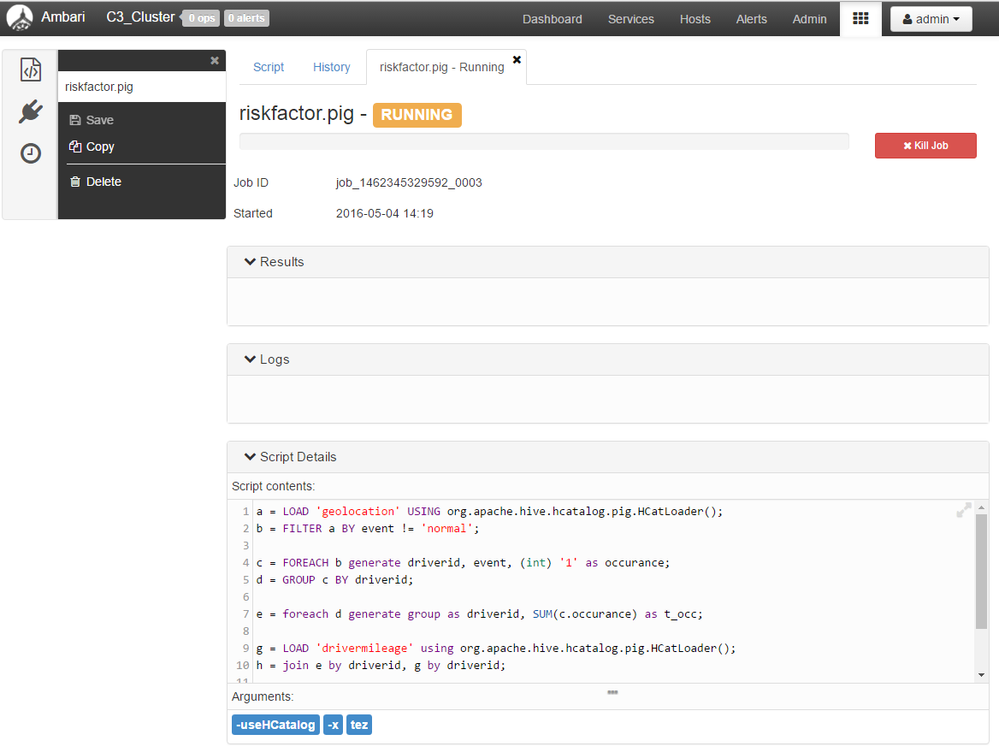Open the views grid icon
Viewport: 999px width, 754px height.
click(x=860, y=19)
